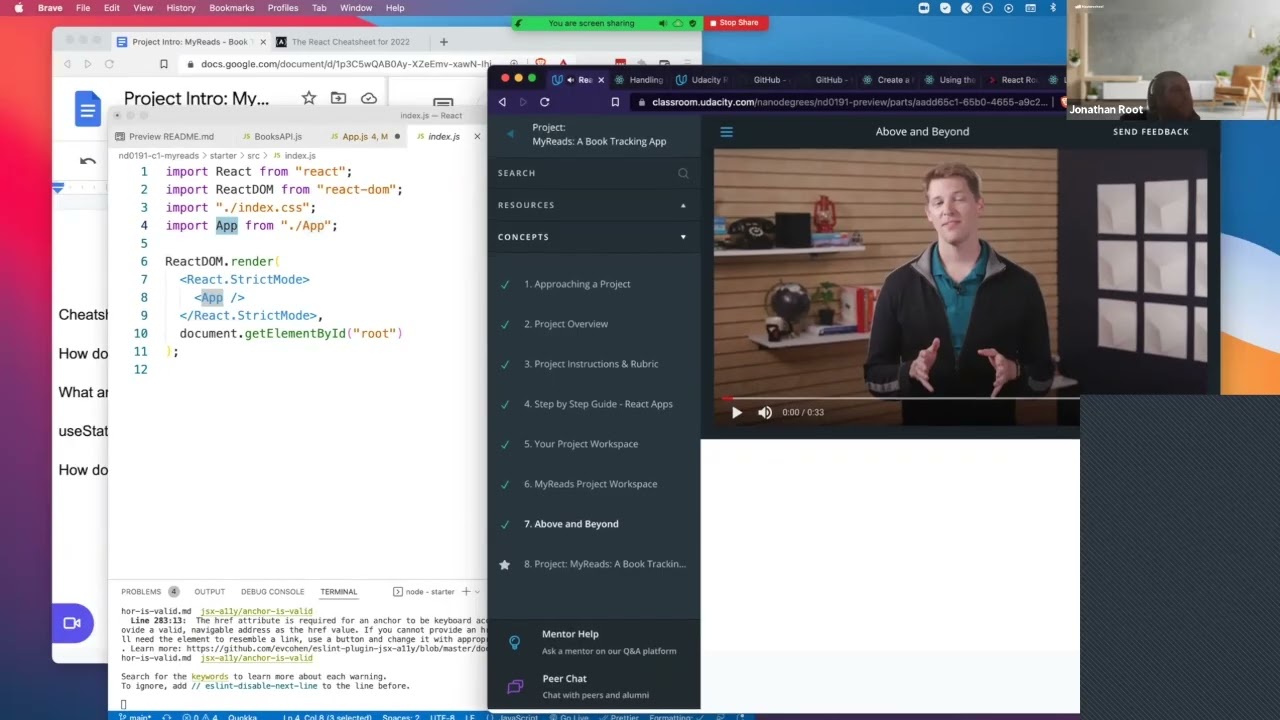This screenshot has width=1280, height=720.
Task: Close the index.js editor tab
Action: (x=477, y=136)
